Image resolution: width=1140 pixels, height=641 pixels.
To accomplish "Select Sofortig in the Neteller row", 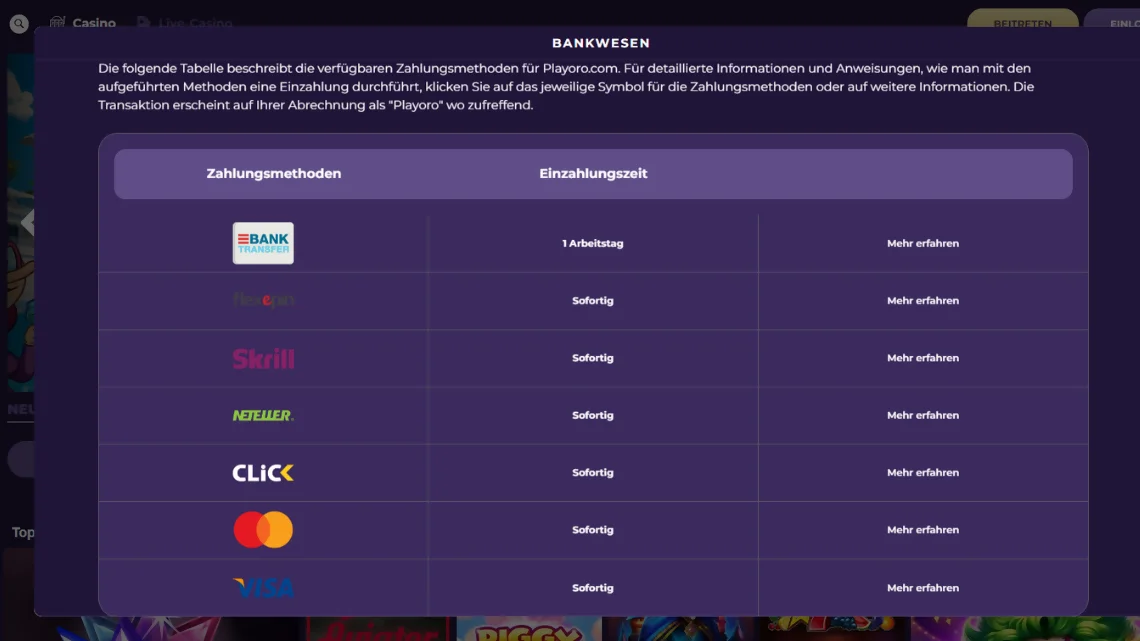I will tap(593, 415).
